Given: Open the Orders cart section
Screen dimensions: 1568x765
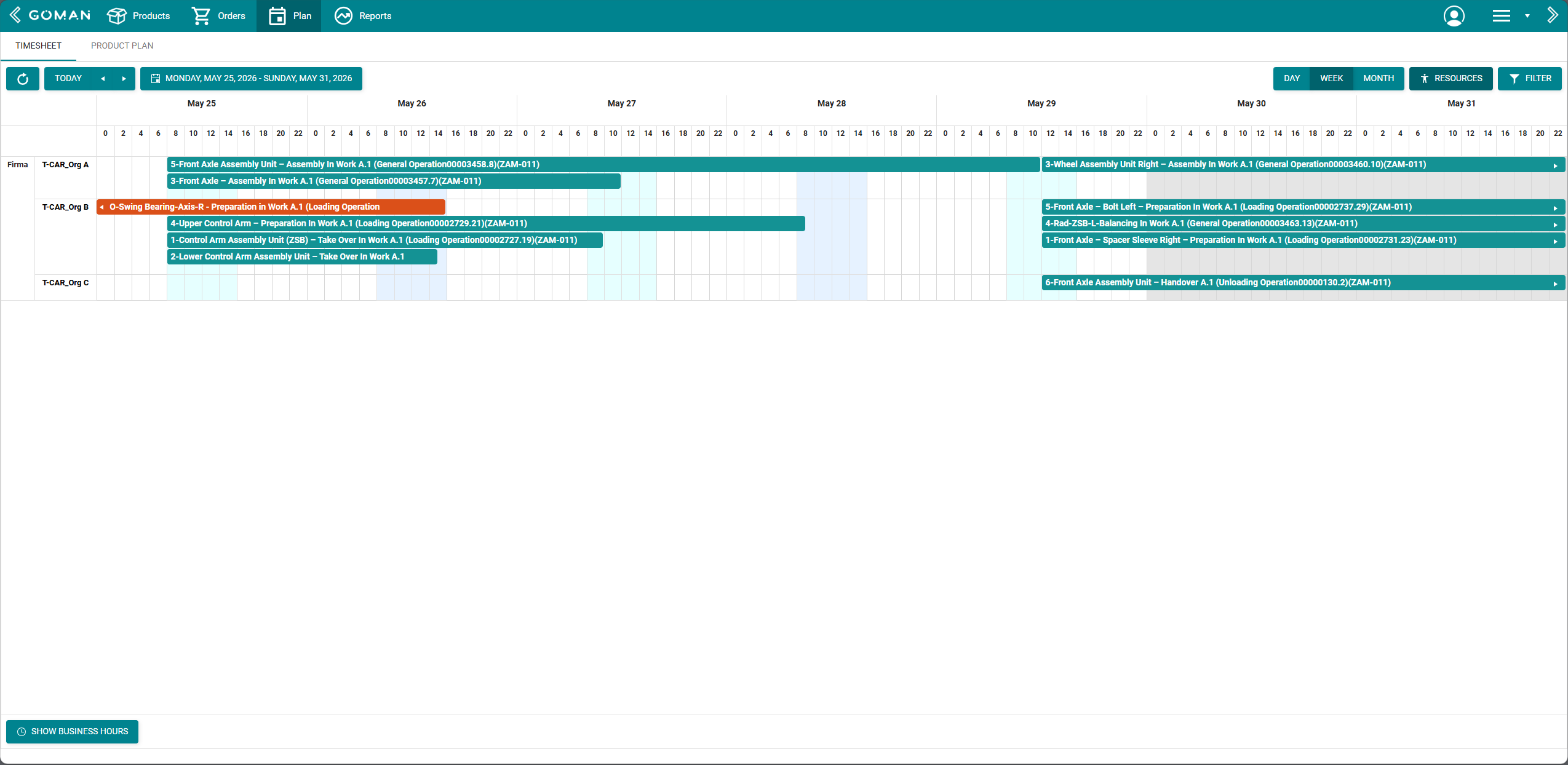Looking at the screenshot, I should click(218, 16).
